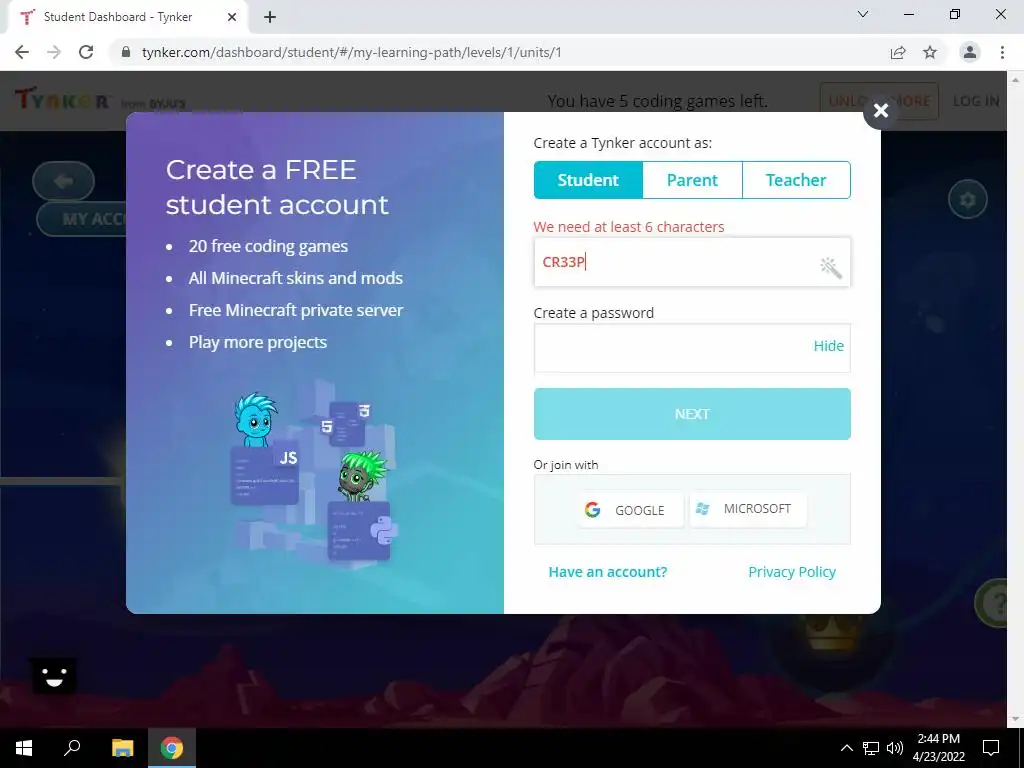Click the padlock site info icon

(126, 52)
